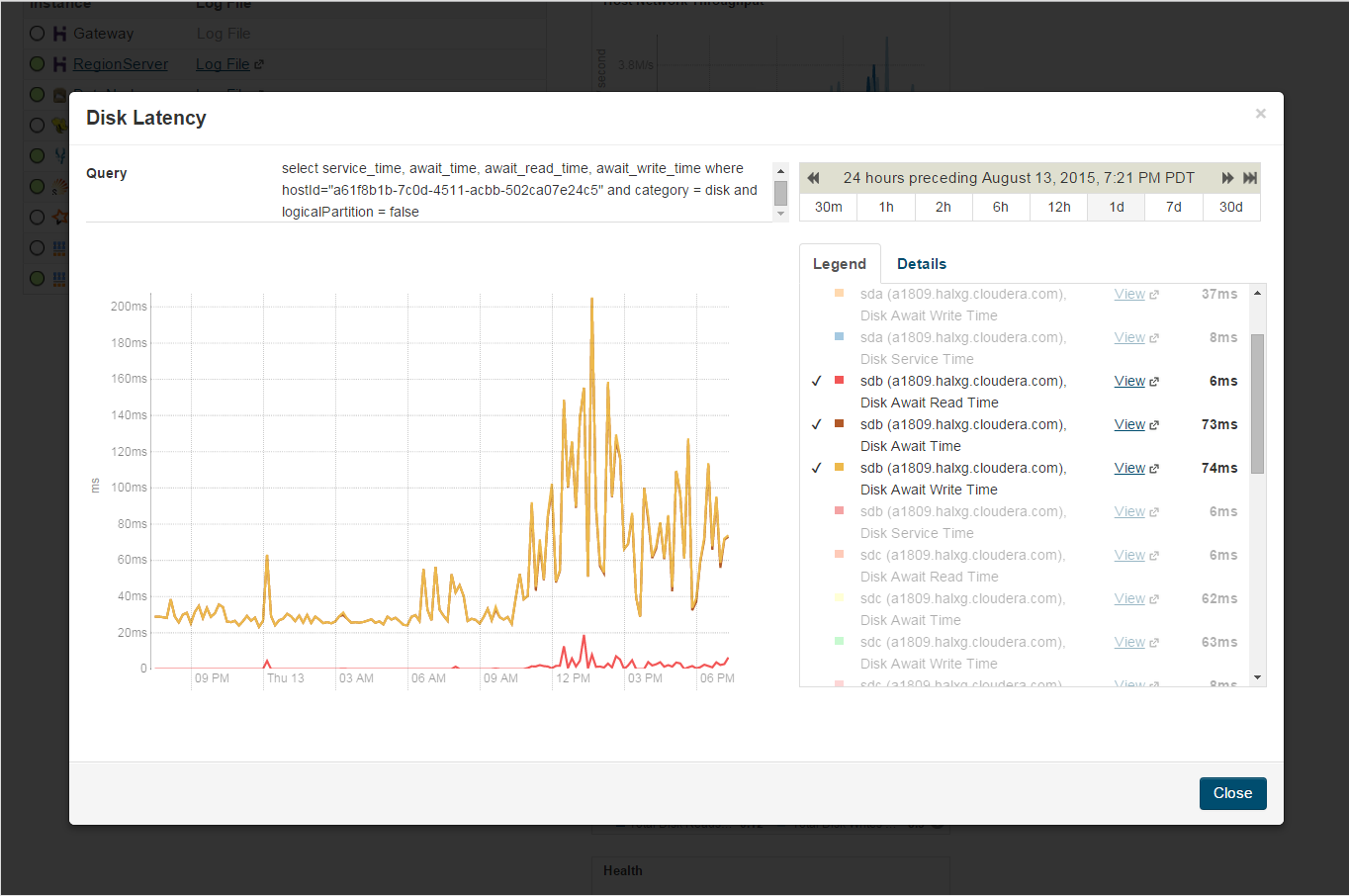
Task: Select the 6h time range
Action: coord(1001,207)
